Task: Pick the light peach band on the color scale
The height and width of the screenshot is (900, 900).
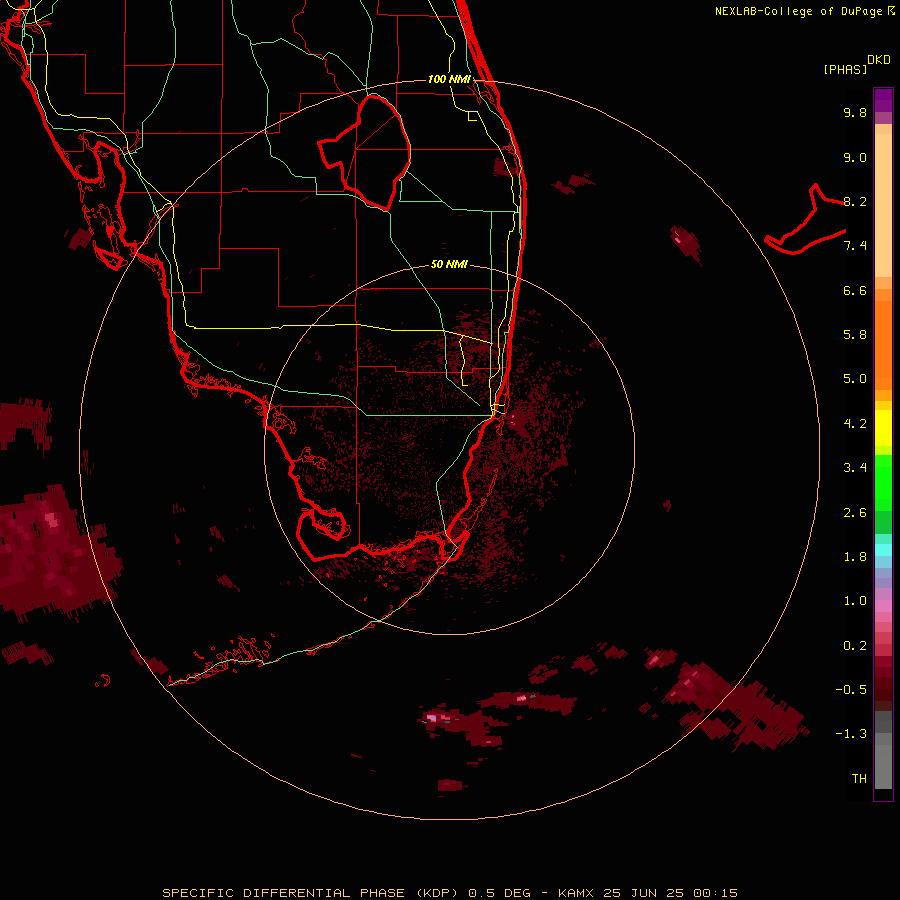Action: click(x=883, y=205)
